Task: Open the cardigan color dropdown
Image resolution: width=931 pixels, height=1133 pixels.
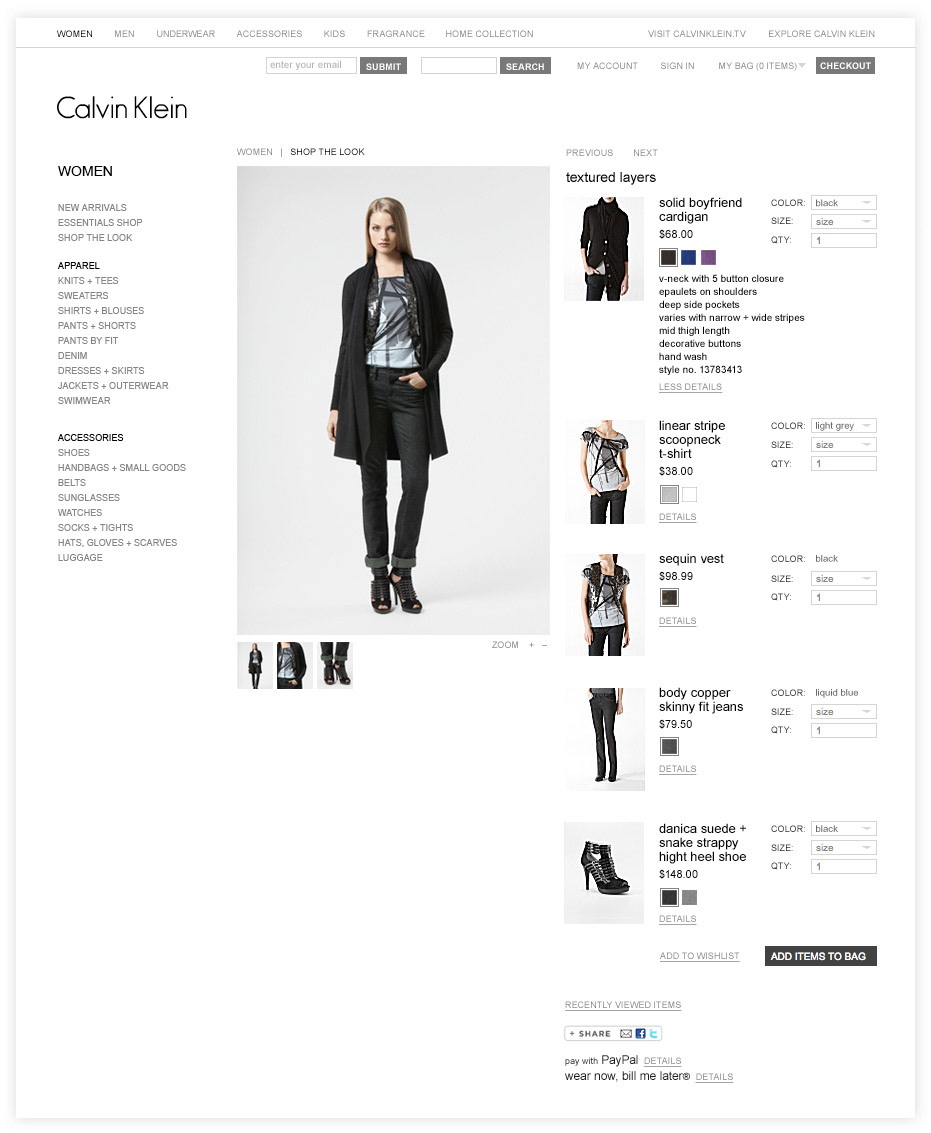Action: pyautogui.click(x=844, y=203)
